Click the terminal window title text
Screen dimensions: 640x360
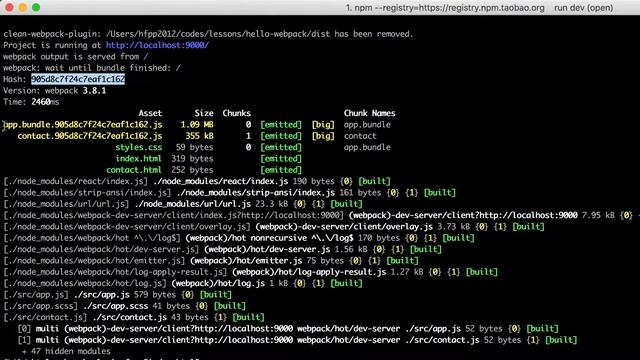(x=479, y=8)
